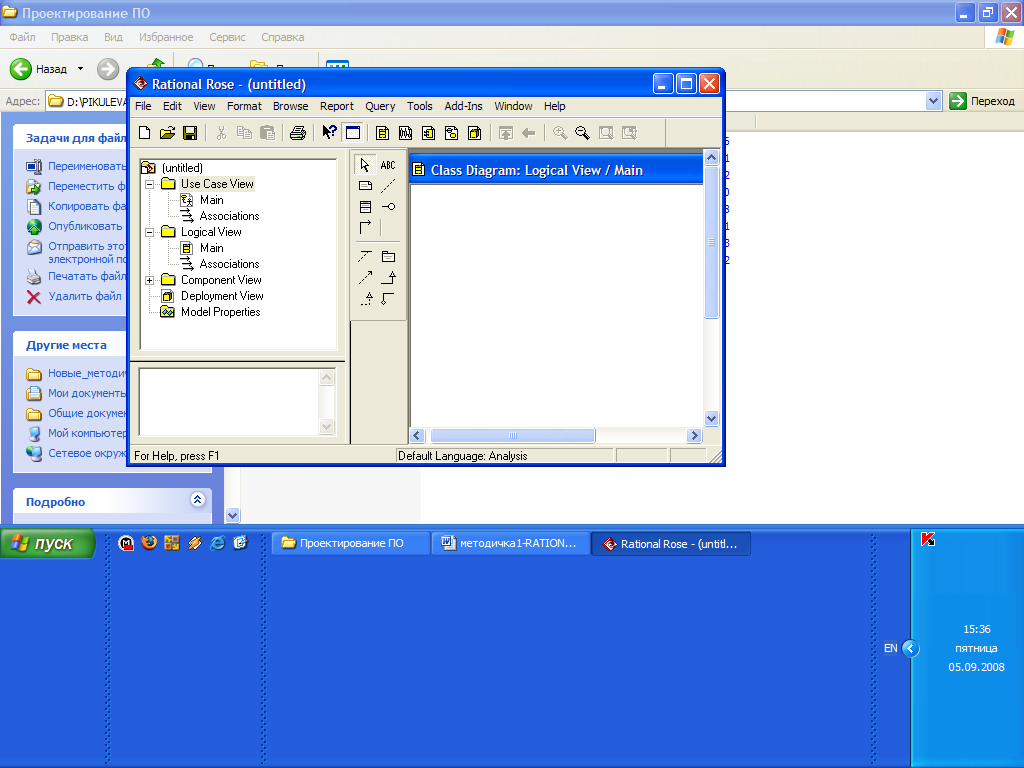Select Associations under Logical View

(x=229, y=264)
